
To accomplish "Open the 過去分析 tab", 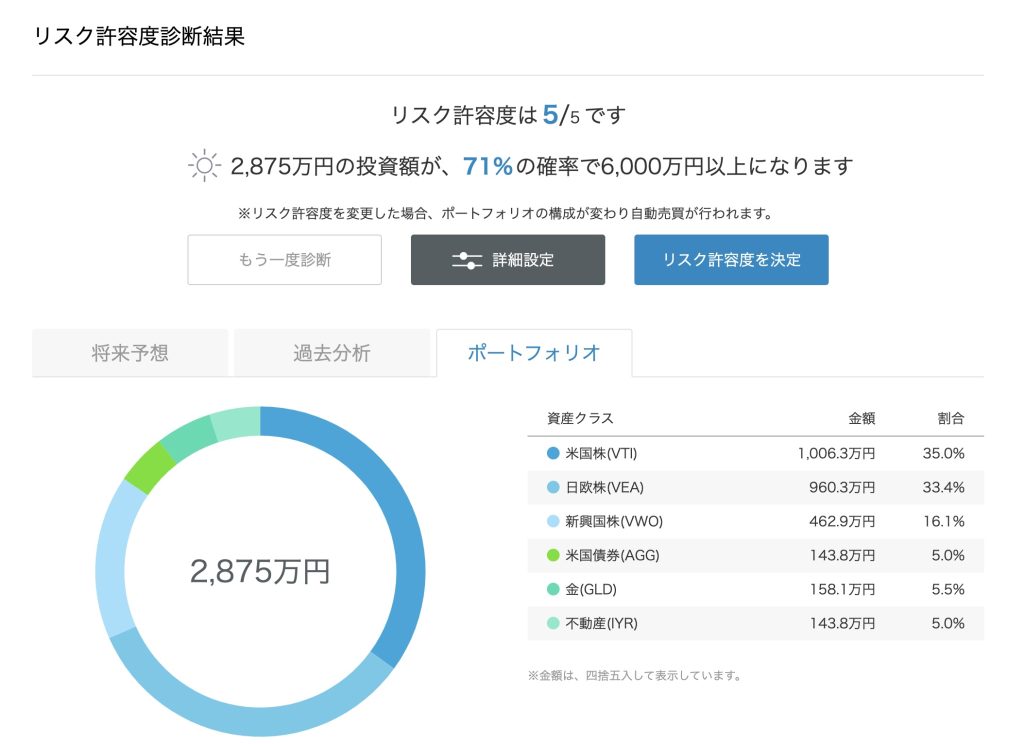I will tap(332, 353).
